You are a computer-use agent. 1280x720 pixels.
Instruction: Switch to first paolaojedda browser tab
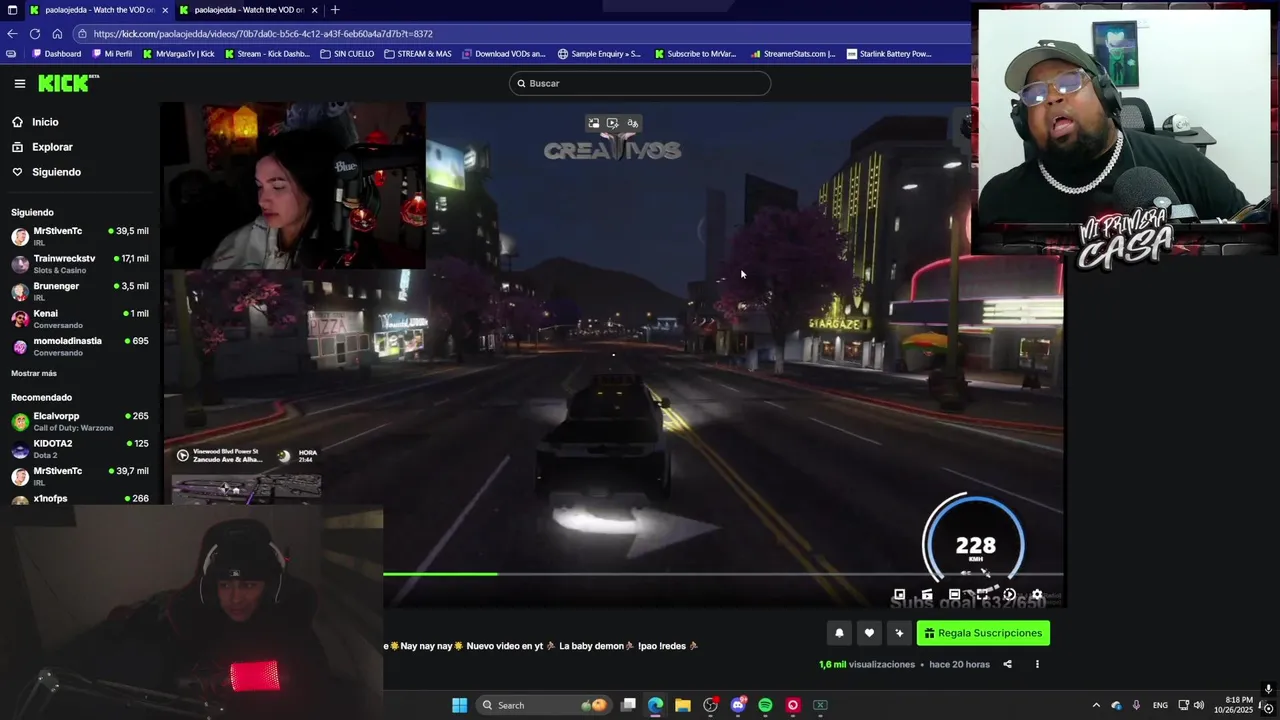tap(98, 10)
